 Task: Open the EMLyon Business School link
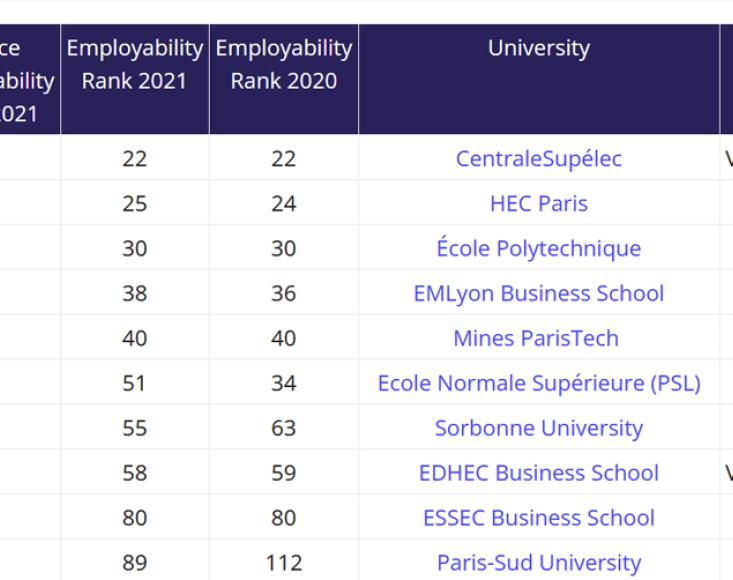point(539,294)
